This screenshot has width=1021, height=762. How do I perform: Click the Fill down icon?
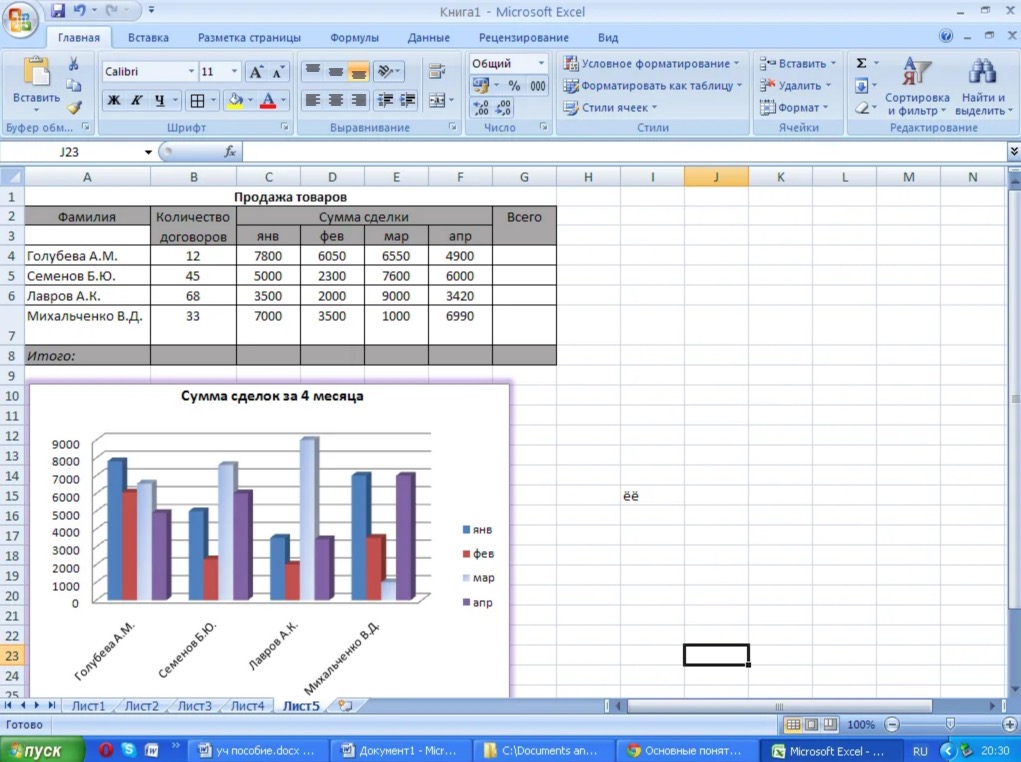coord(861,85)
